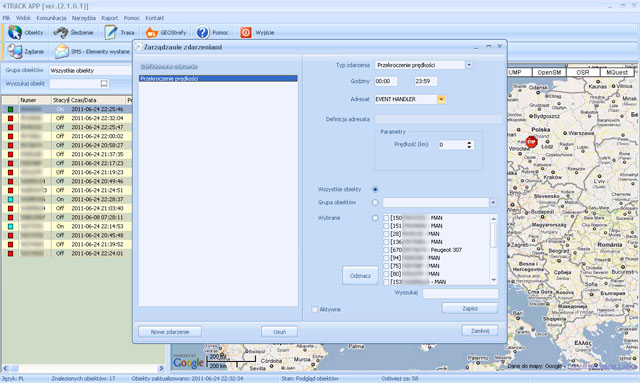Increase the Prędkość (km) spinner value
This screenshot has height=383, width=640.
click(469, 143)
